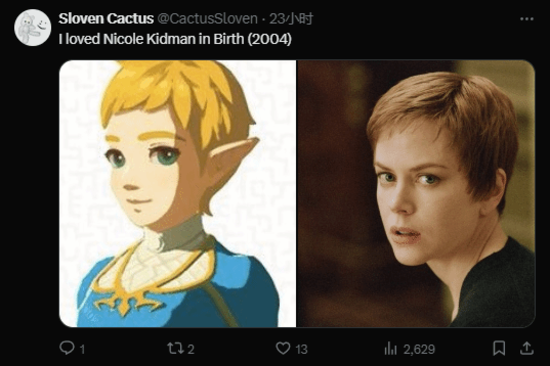This screenshot has width=550, height=366.
Task: Open view analytics bar chart icon
Action: pyautogui.click(x=390, y=349)
